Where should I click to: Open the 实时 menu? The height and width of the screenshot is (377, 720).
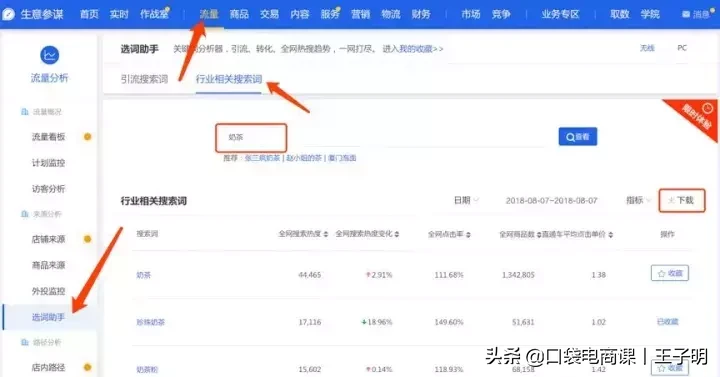point(119,14)
